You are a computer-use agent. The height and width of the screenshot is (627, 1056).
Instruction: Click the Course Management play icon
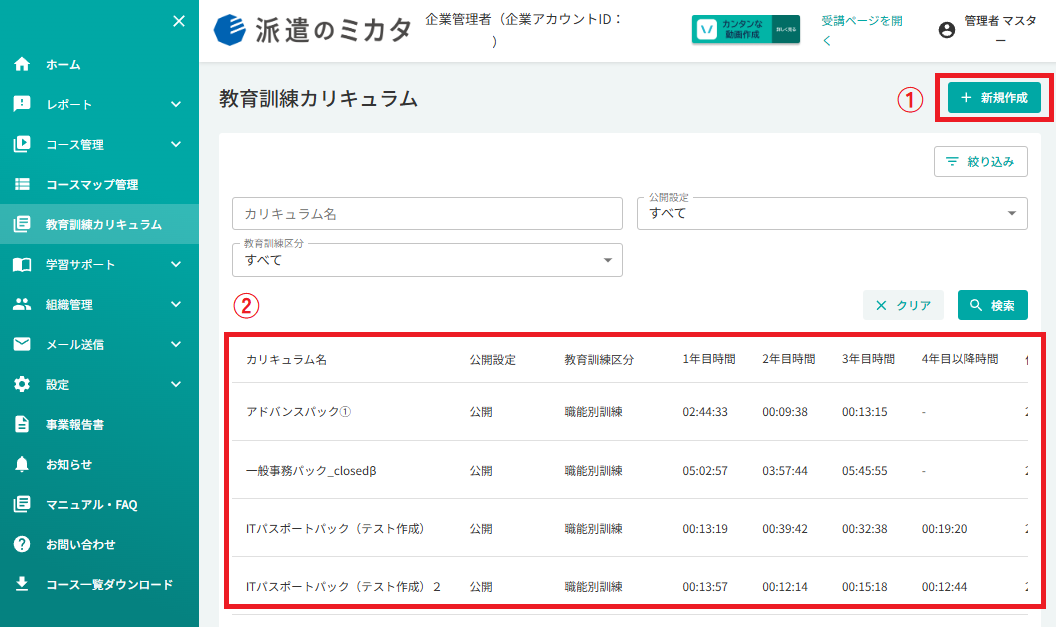22,143
